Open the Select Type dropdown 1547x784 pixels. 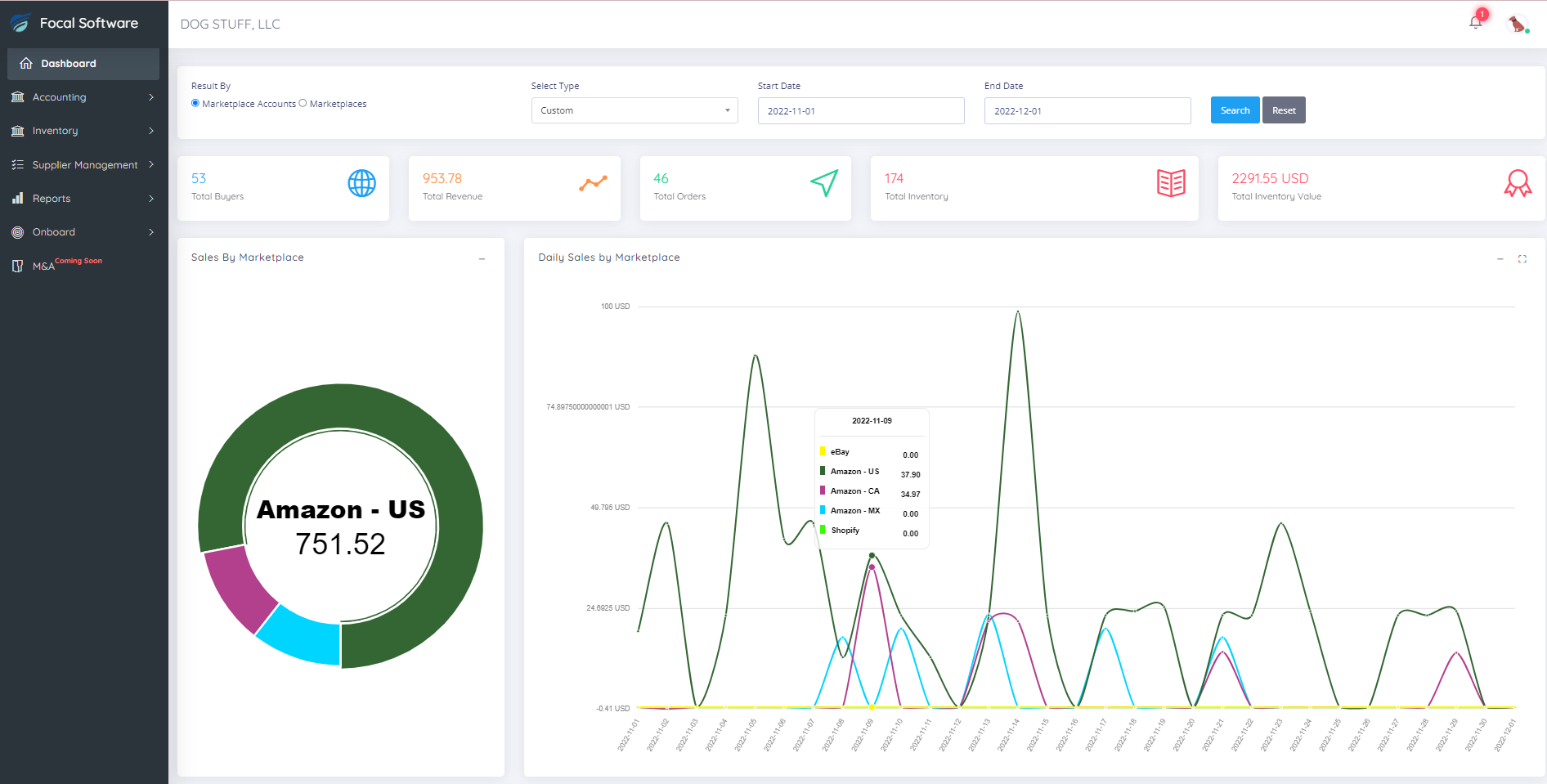click(634, 110)
